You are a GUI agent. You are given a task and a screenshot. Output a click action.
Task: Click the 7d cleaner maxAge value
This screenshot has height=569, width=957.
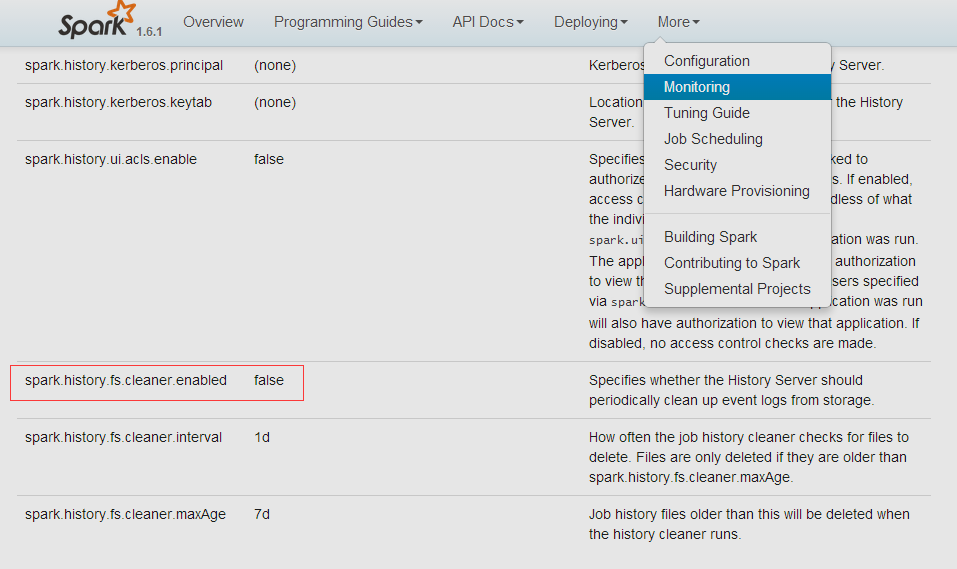tap(262, 514)
